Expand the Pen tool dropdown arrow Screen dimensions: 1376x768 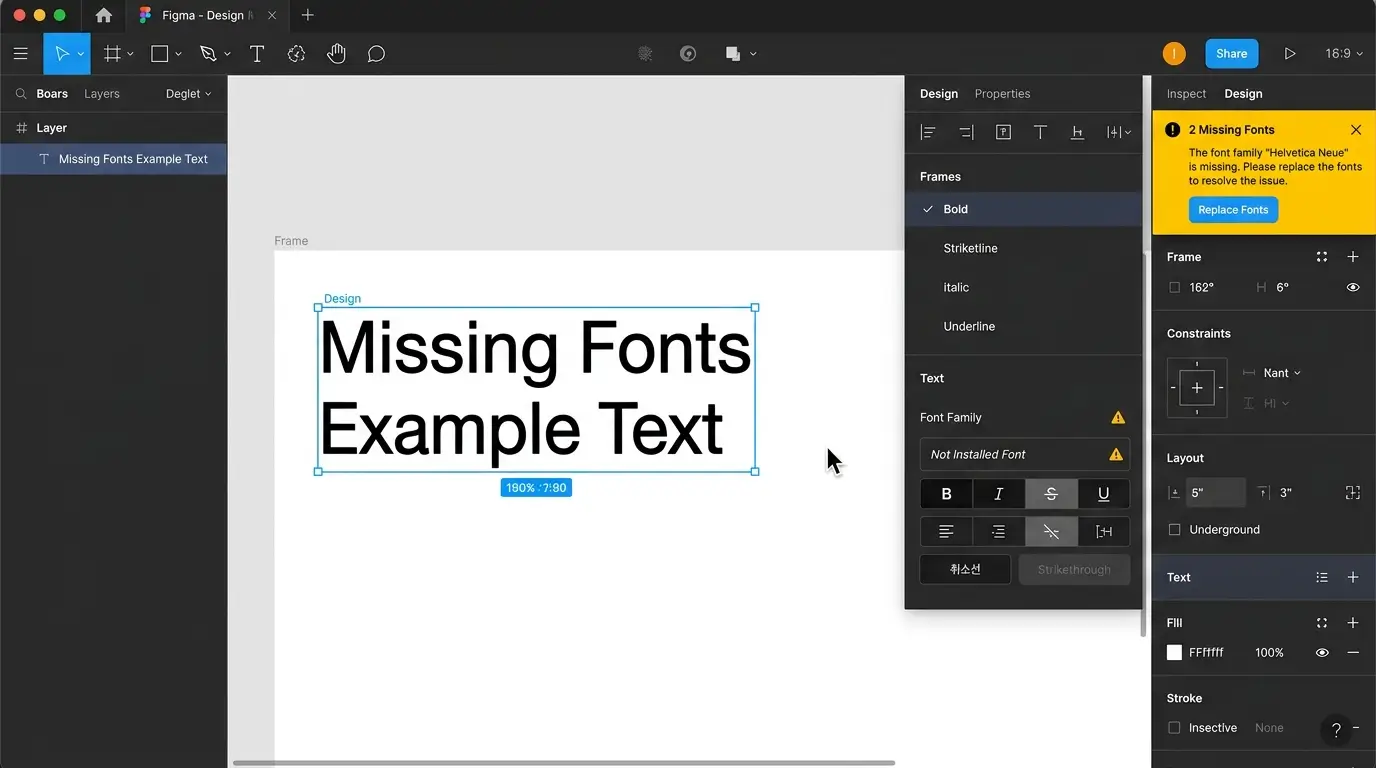tap(227, 54)
